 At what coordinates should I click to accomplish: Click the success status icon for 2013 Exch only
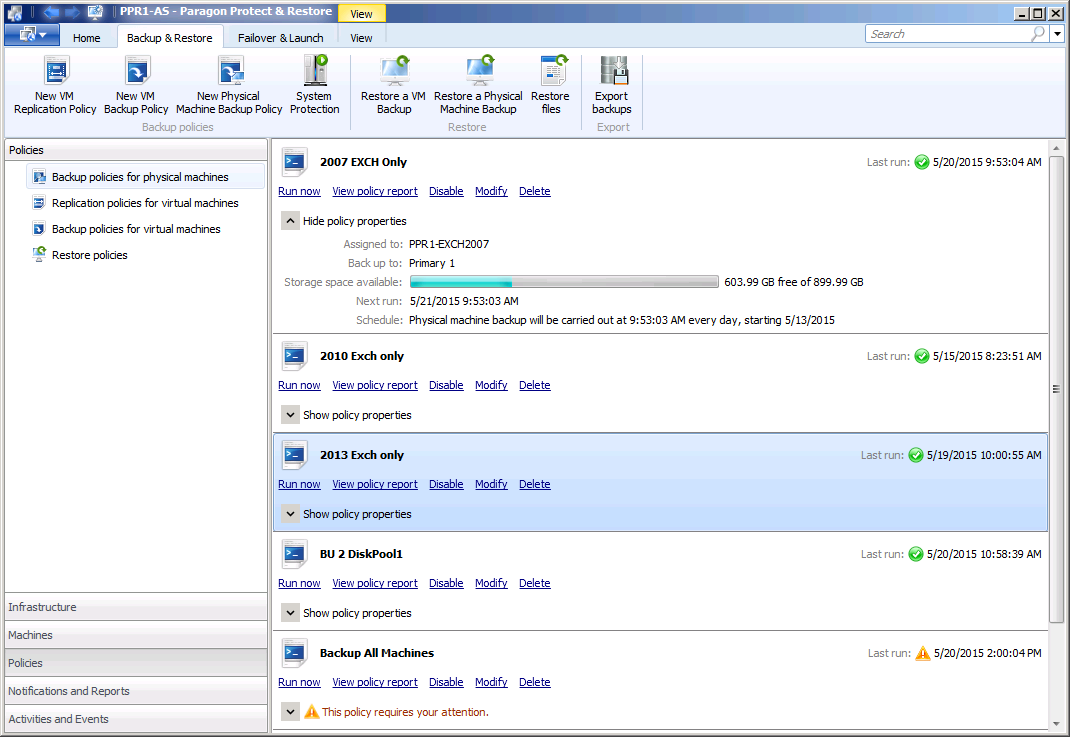(916, 455)
